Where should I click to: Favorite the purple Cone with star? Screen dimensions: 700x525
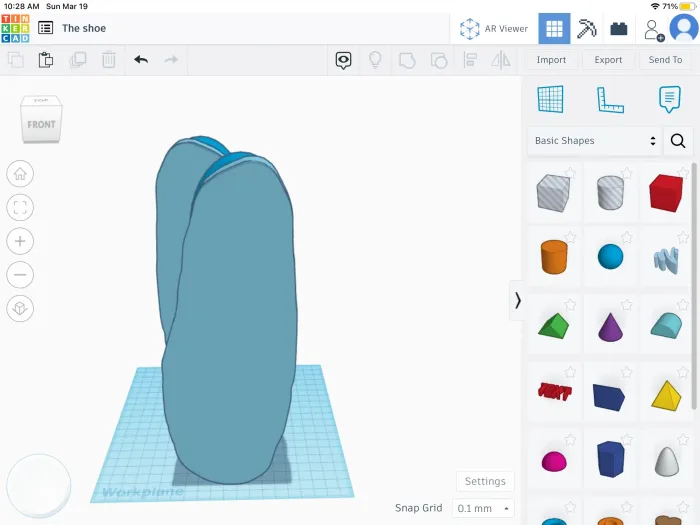tap(627, 304)
